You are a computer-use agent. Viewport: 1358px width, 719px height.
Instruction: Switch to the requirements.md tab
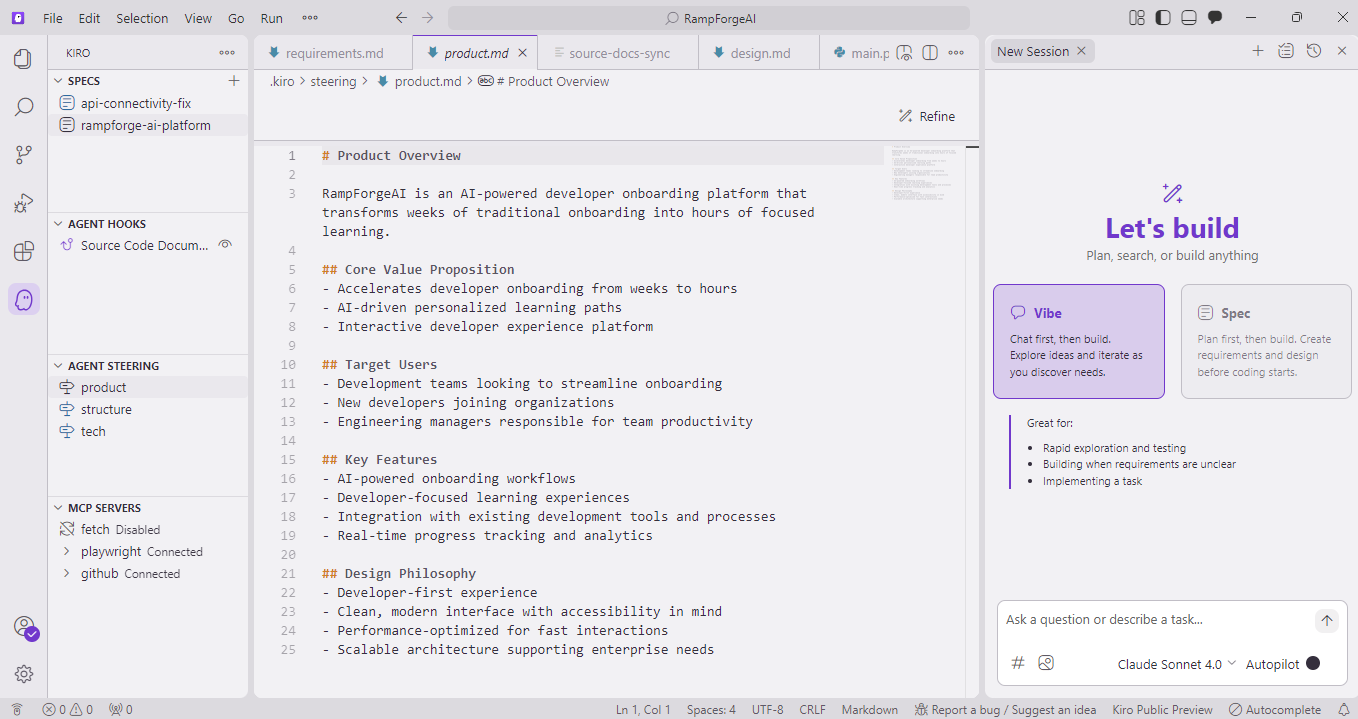click(x=333, y=53)
